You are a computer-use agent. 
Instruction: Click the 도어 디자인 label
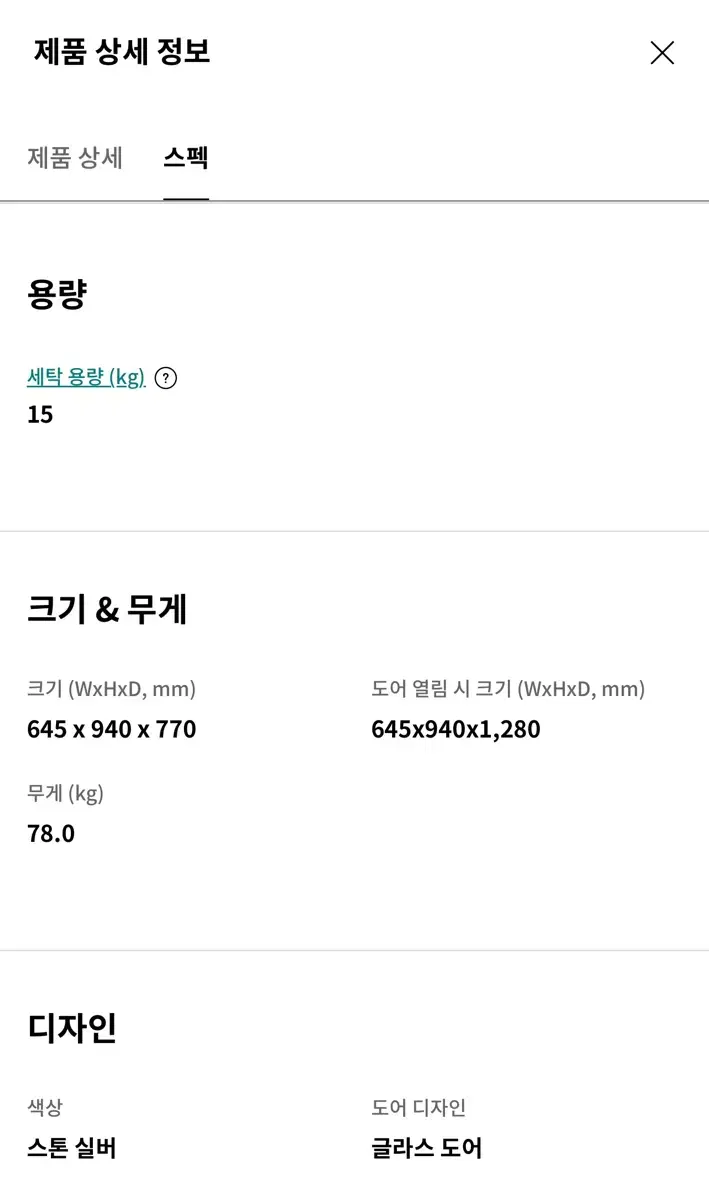(419, 1108)
